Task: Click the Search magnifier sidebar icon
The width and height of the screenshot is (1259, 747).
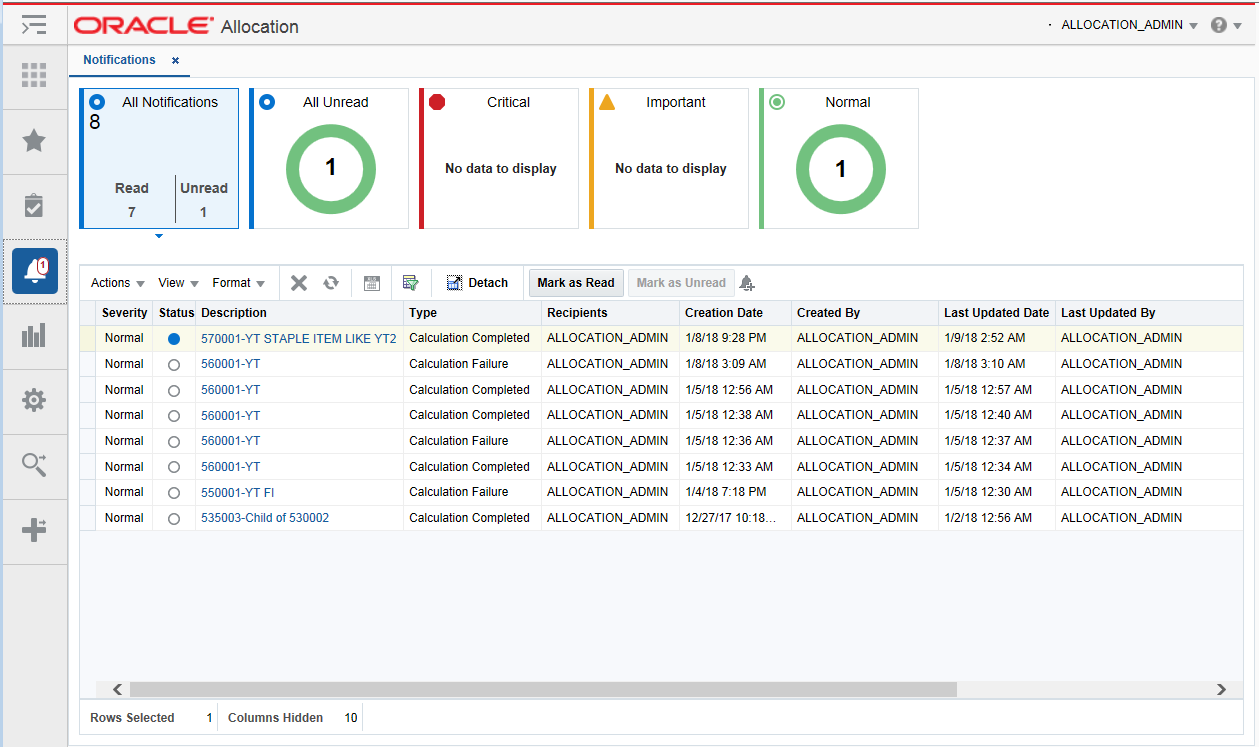Action: [x=34, y=465]
